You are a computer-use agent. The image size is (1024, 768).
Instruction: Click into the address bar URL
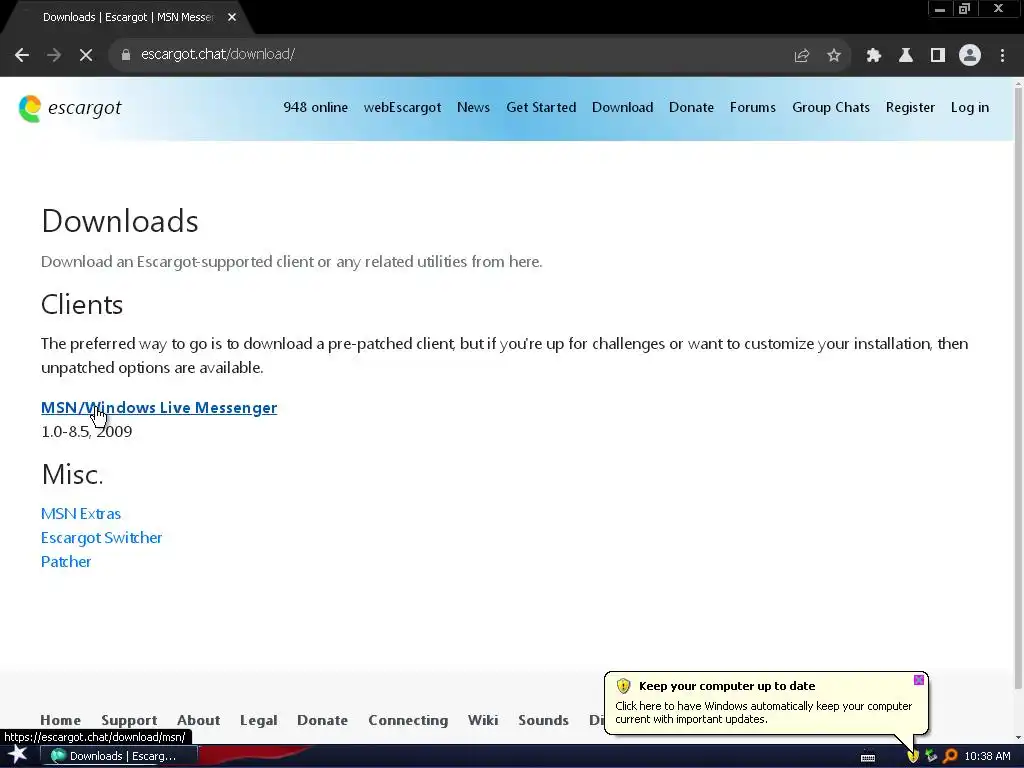(217, 54)
